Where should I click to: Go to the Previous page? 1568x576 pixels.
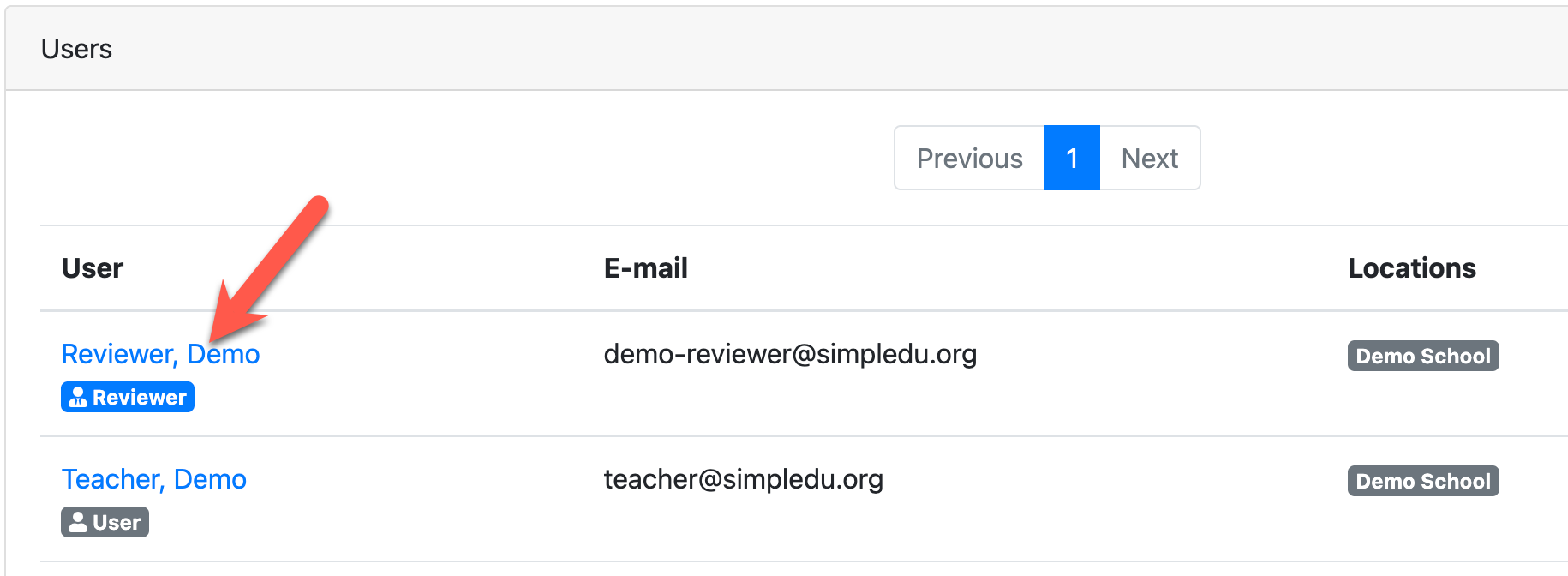tap(969, 159)
